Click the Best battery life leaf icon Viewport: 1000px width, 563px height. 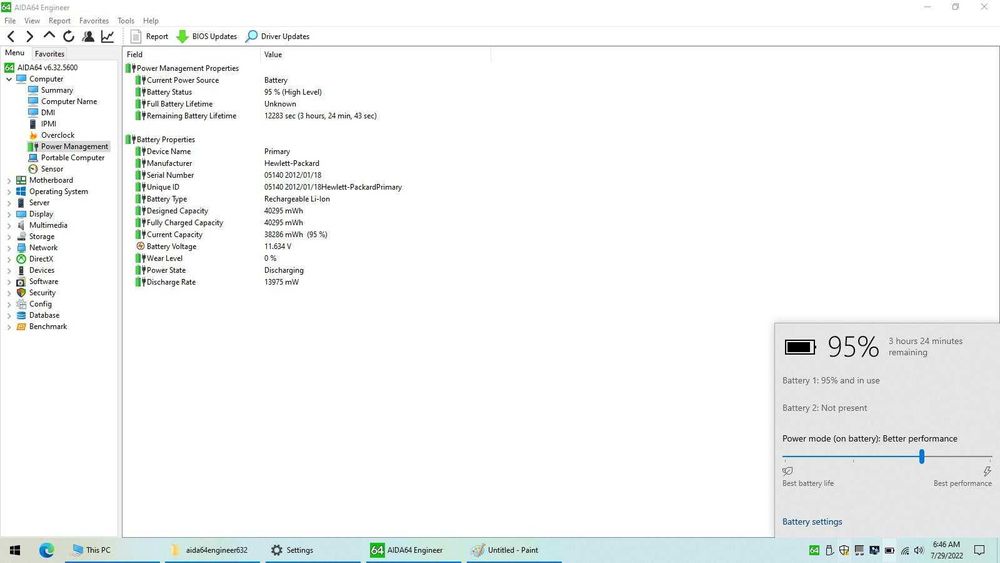pos(788,471)
